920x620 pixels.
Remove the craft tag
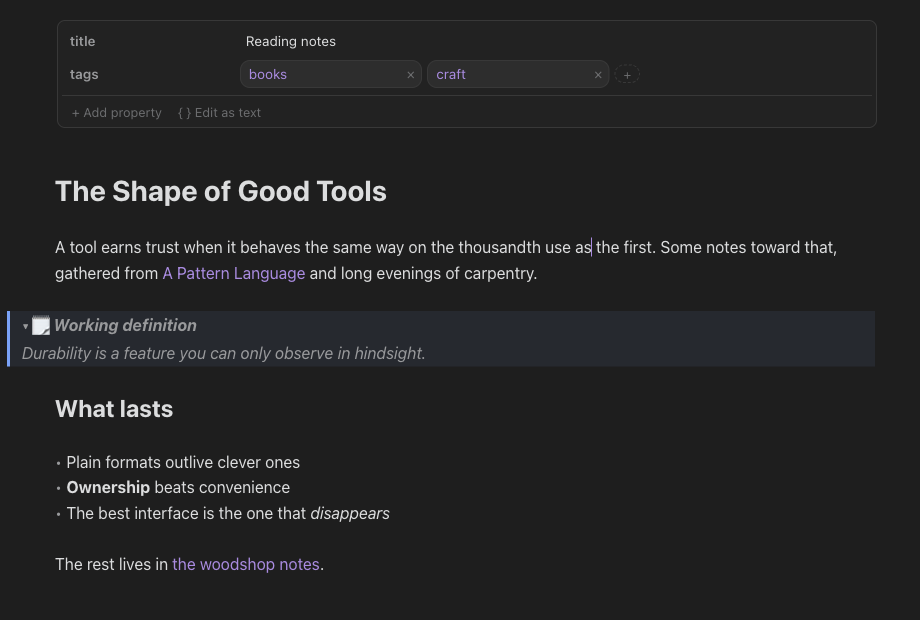(598, 75)
